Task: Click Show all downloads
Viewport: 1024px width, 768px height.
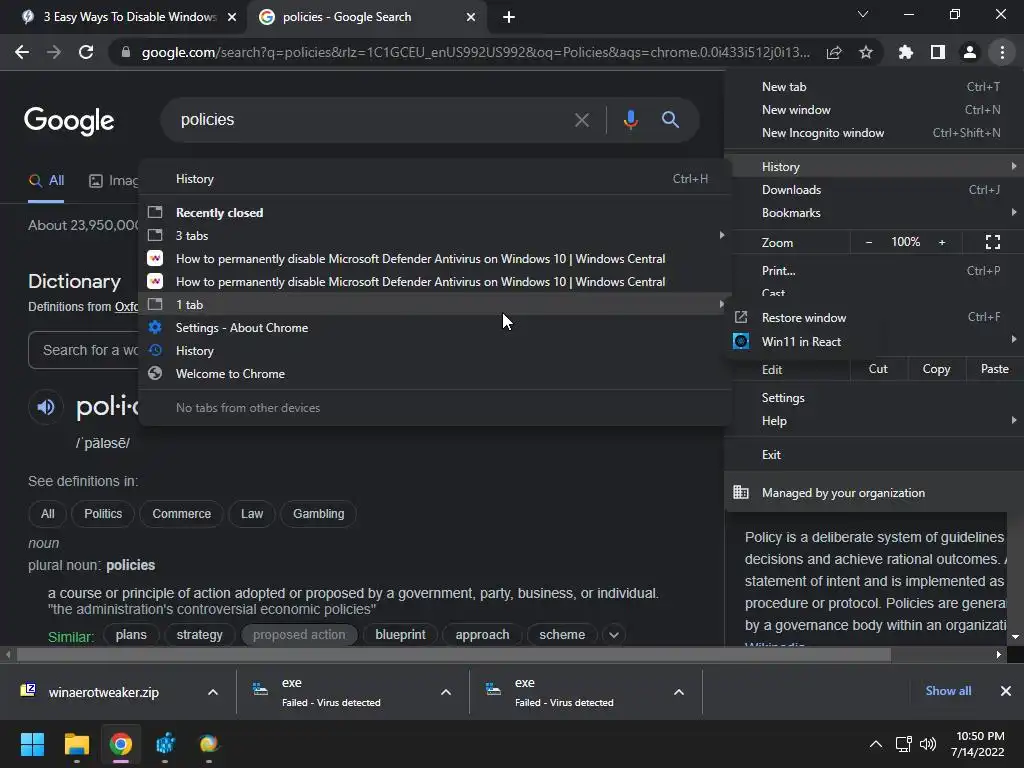Action: click(948, 691)
